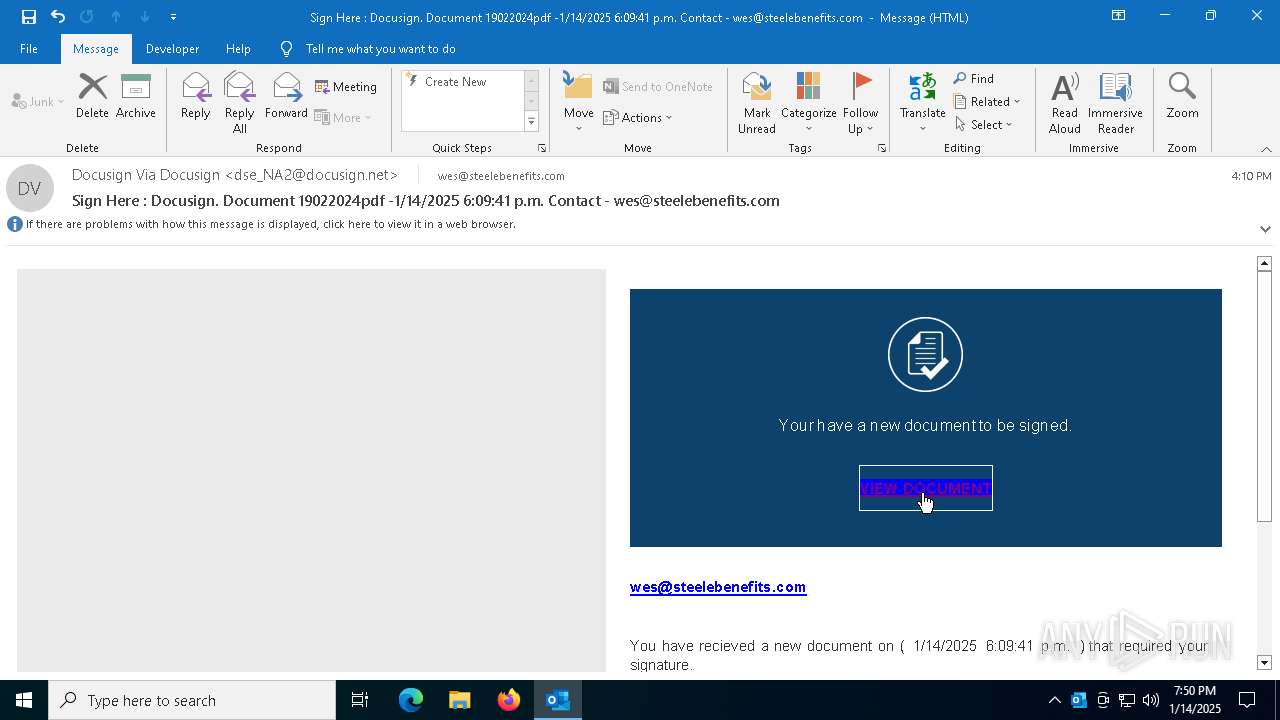Delete this email message
Image resolution: width=1280 pixels, height=720 pixels.
point(92,96)
